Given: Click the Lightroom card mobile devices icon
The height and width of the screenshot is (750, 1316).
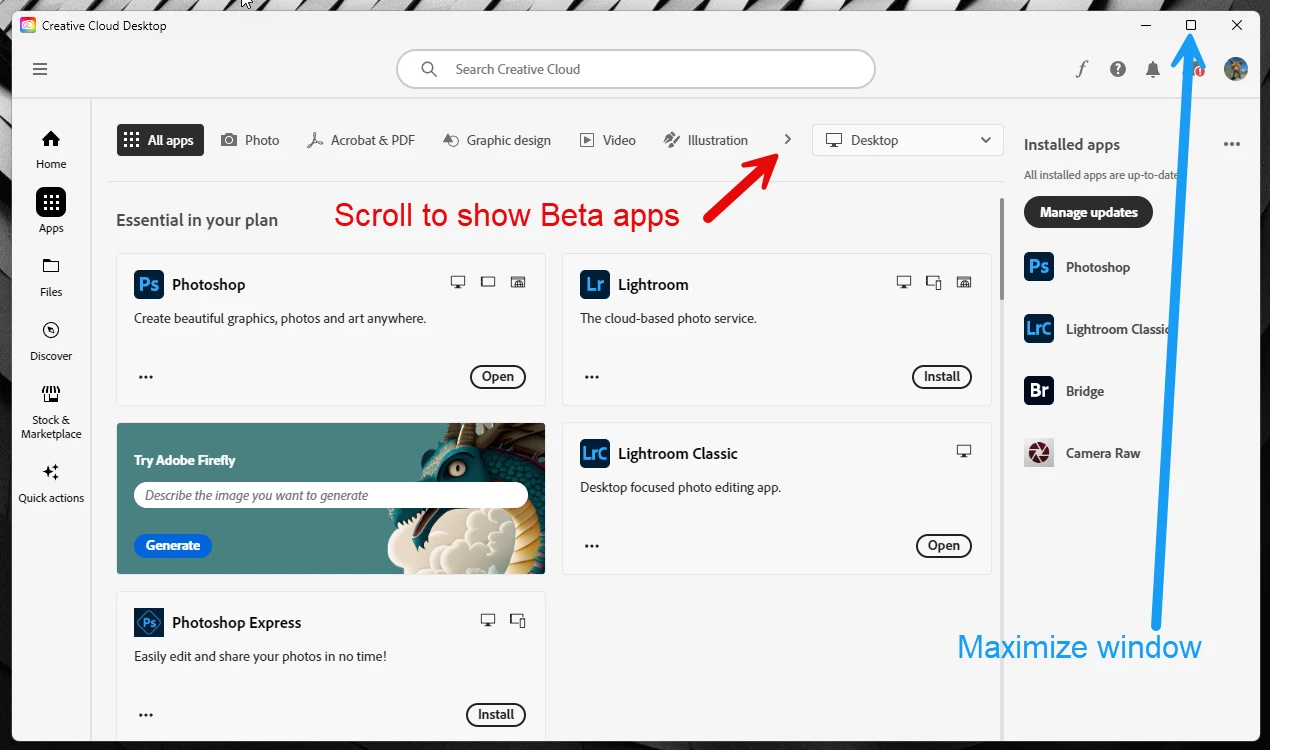Looking at the screenshot, I should click(x=934, y=282).
